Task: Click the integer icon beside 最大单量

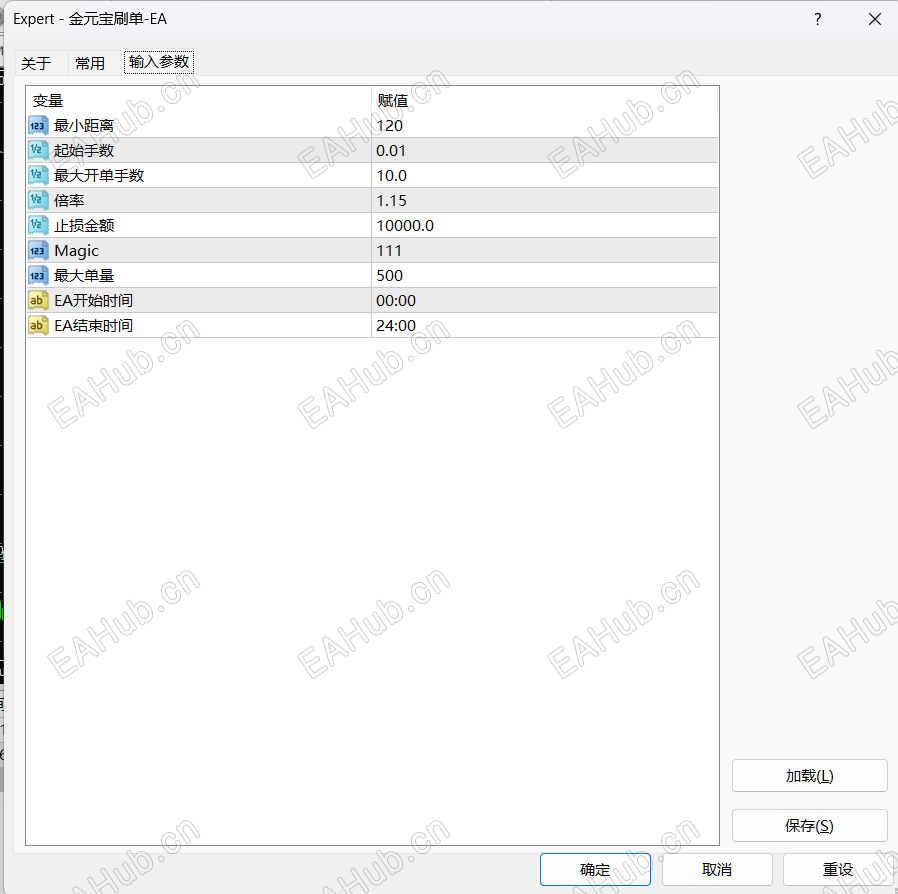Action: [37, 275]
